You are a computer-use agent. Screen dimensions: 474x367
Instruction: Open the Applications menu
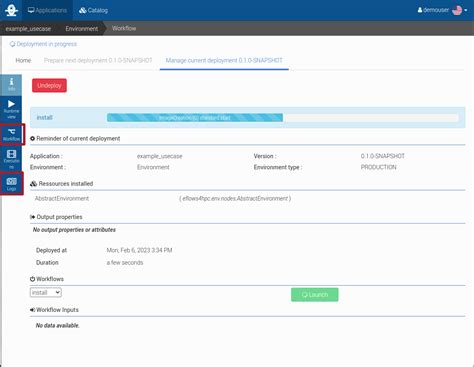tap(47, 10)
